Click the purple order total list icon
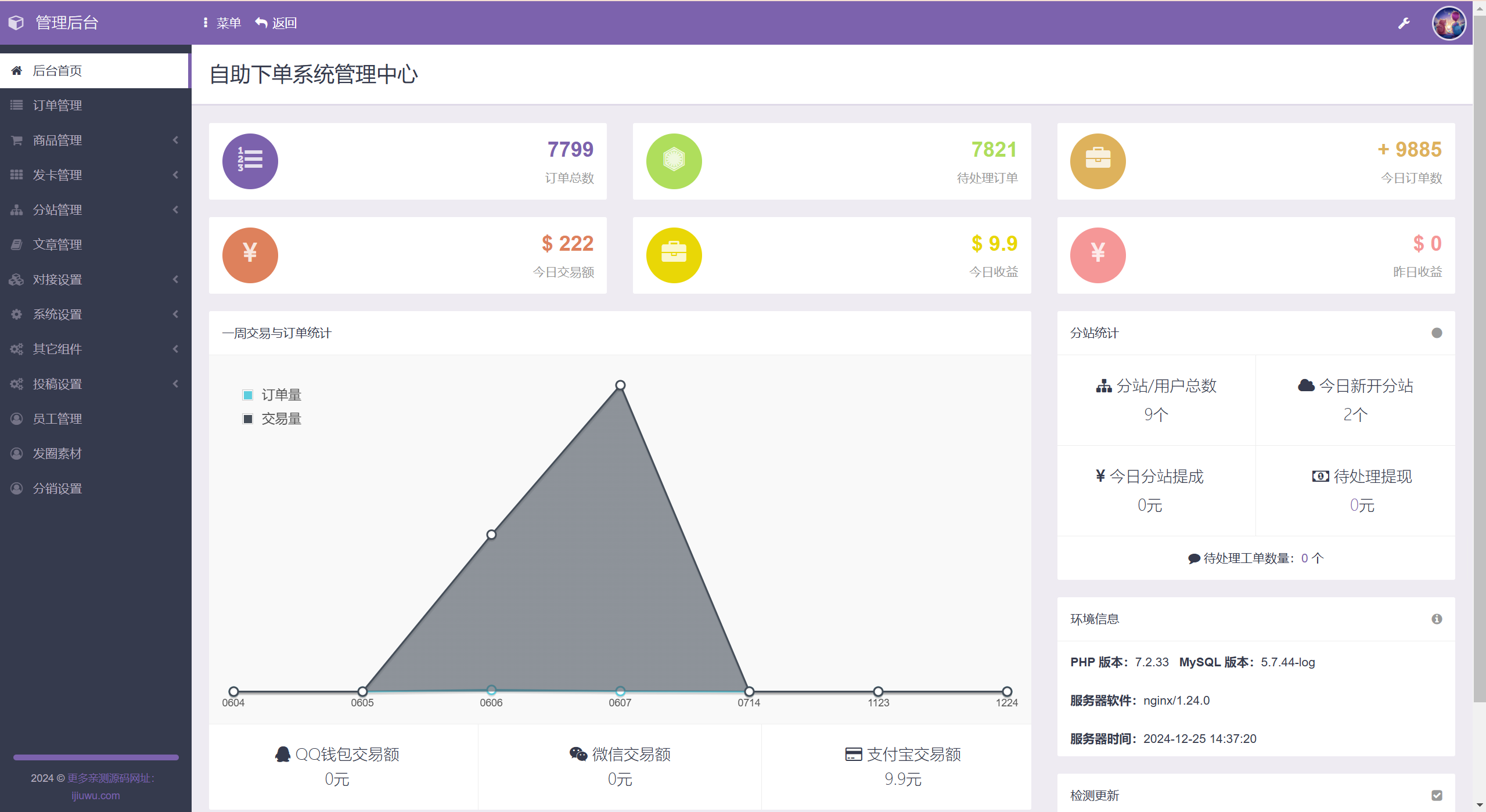Viewport: 1486px width, 812px height. pos(250,161)
